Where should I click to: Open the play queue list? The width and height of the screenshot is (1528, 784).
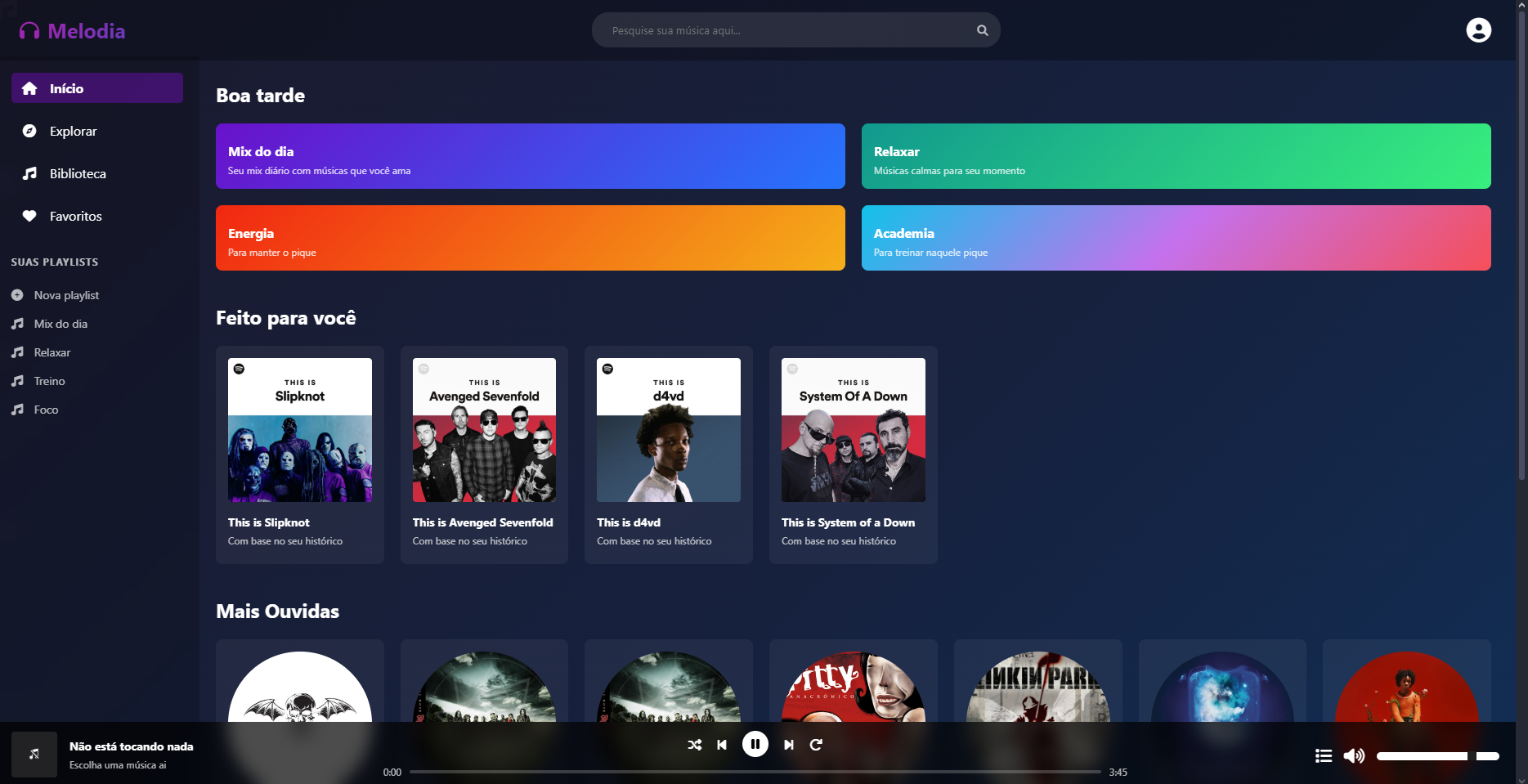click(1323, 756)
